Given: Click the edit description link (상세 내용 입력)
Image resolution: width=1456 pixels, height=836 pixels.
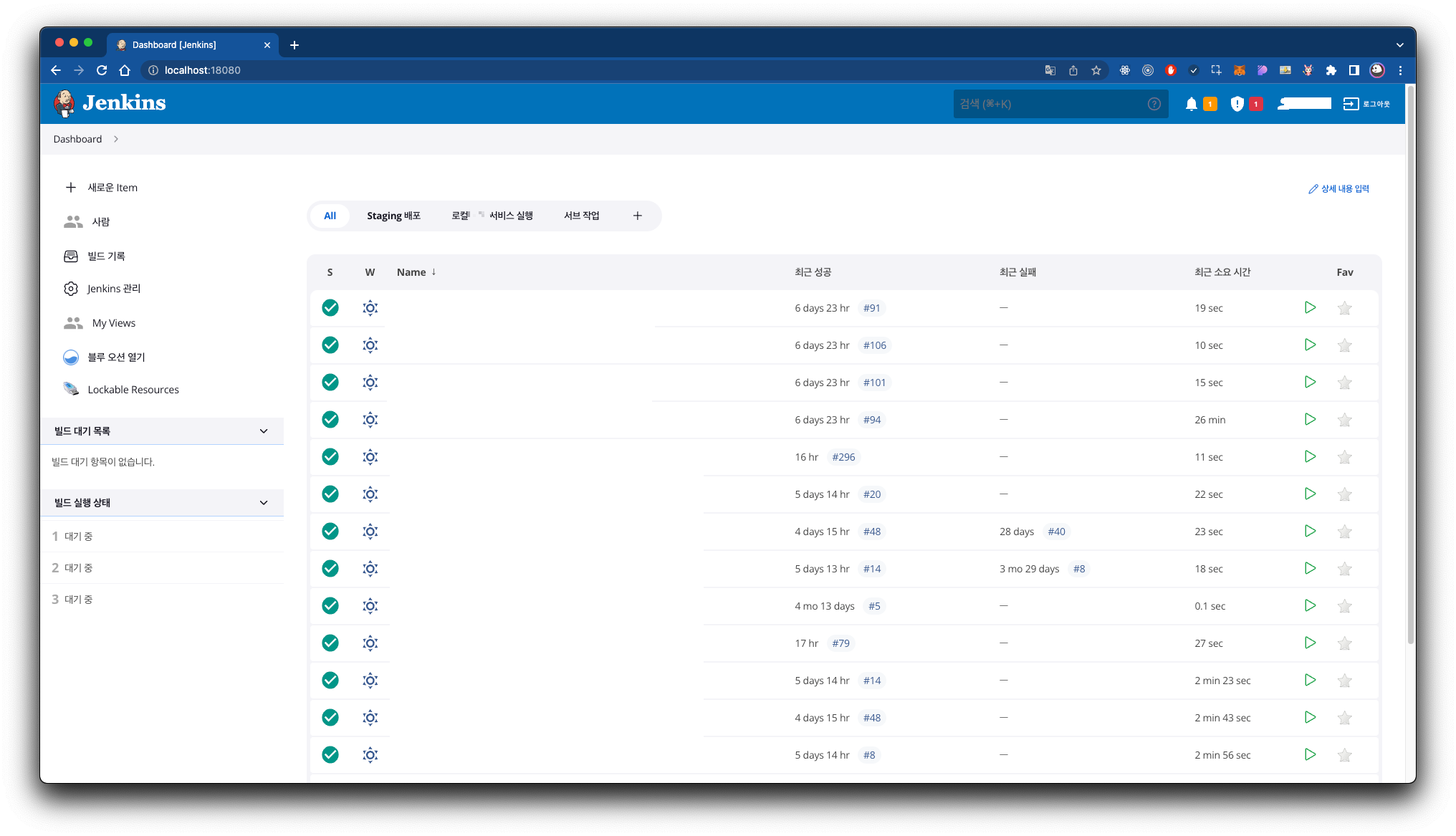Looking at the screenshot, I should tap(1338, 188).
